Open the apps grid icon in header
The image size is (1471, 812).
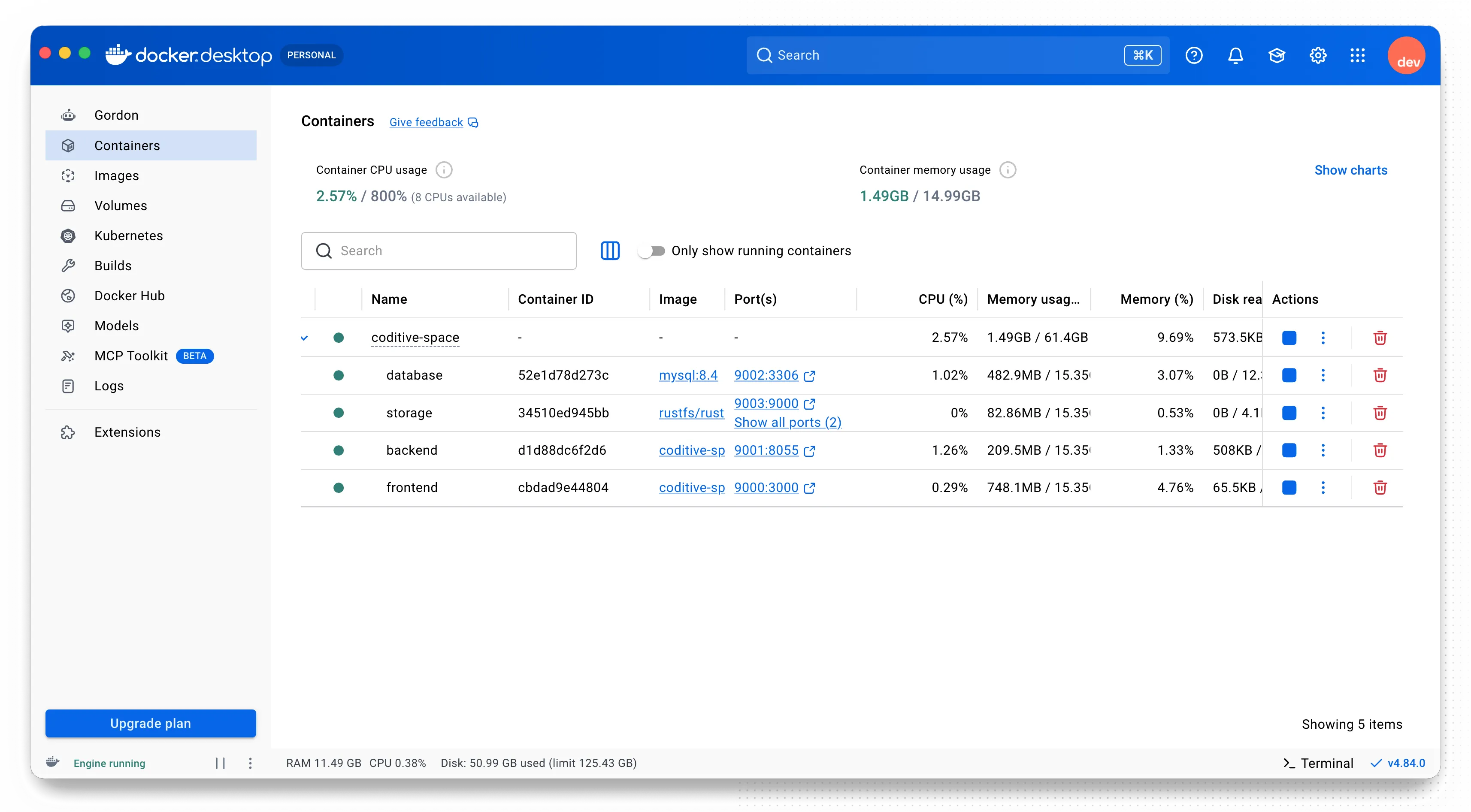click(x=1357, y=55)
